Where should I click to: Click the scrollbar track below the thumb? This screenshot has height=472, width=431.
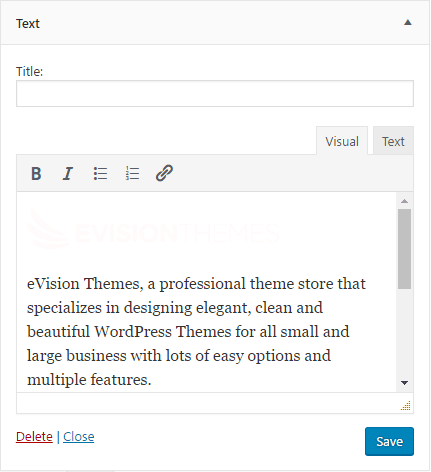[x=404, y=333]
